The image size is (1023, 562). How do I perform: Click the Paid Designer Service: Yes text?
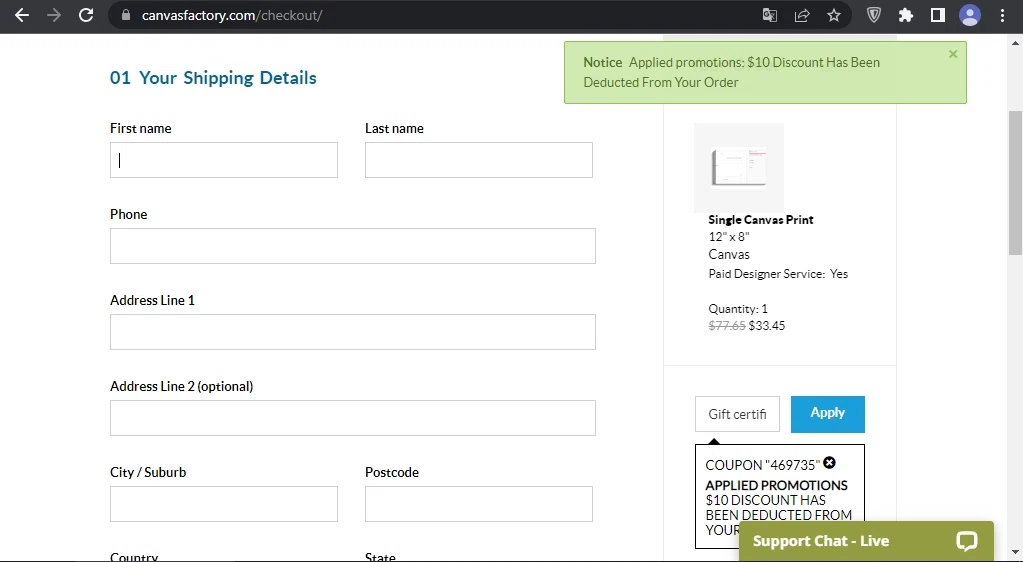[x=778, y=274]
